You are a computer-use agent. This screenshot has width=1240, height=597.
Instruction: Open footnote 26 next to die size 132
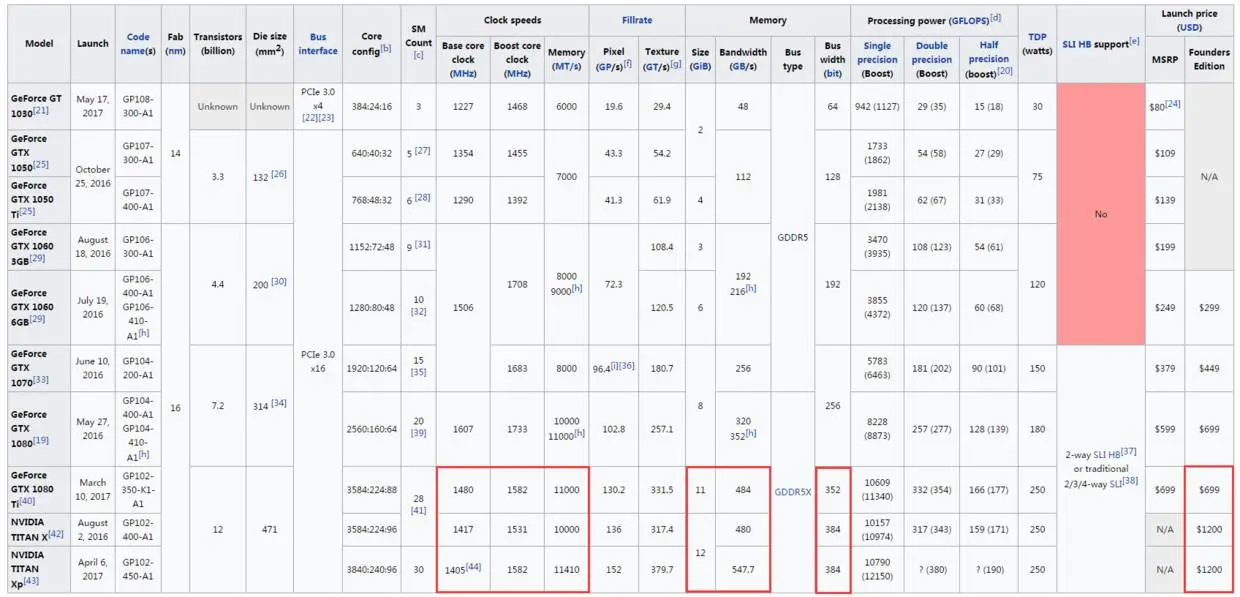[x=279, y=174]
